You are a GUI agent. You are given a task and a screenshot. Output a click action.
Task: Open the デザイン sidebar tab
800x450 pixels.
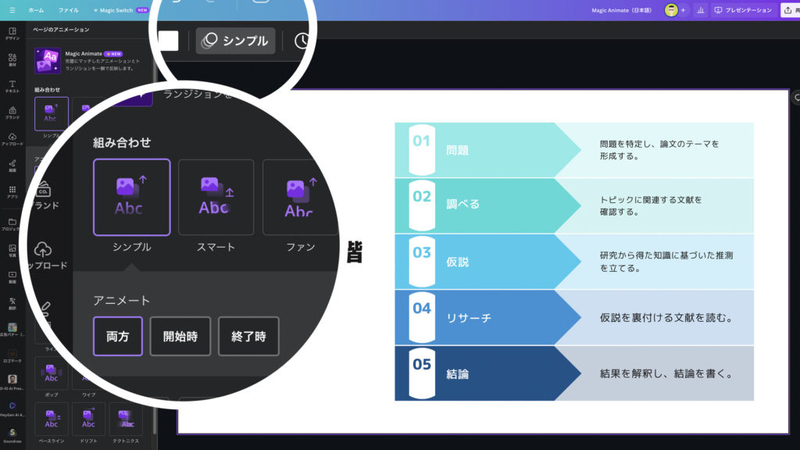click(x=12, y=34)
